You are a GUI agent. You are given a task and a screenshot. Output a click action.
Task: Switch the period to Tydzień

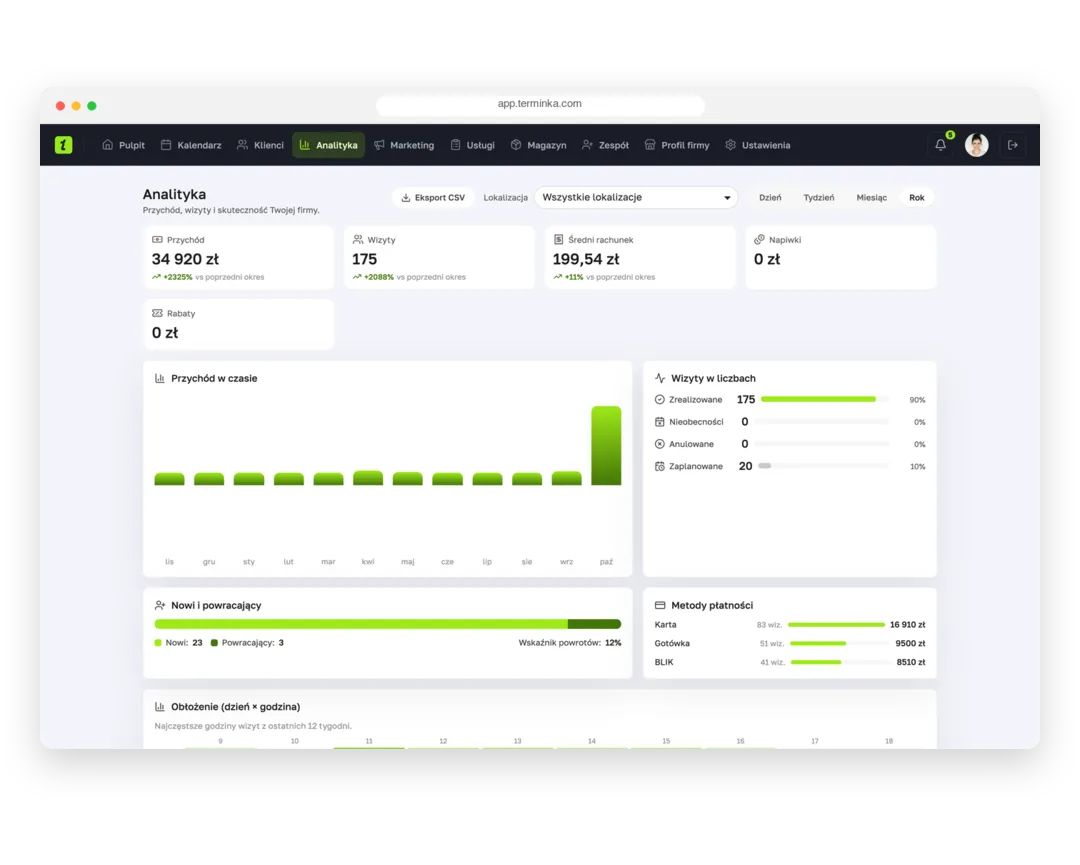point(818,198)
